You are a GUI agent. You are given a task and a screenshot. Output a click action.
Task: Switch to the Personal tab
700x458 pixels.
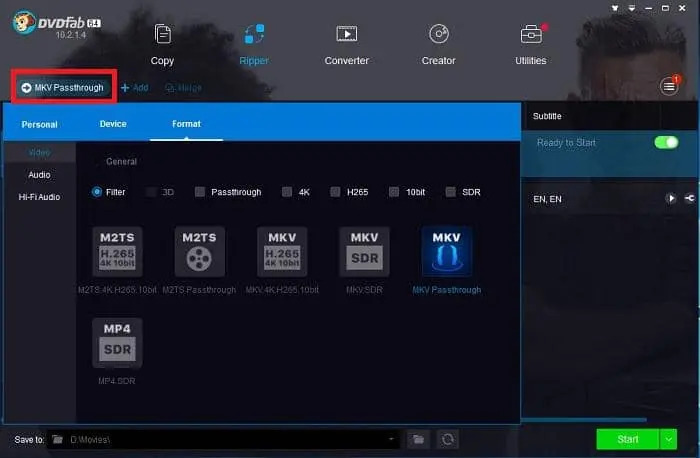pos(39,125)
